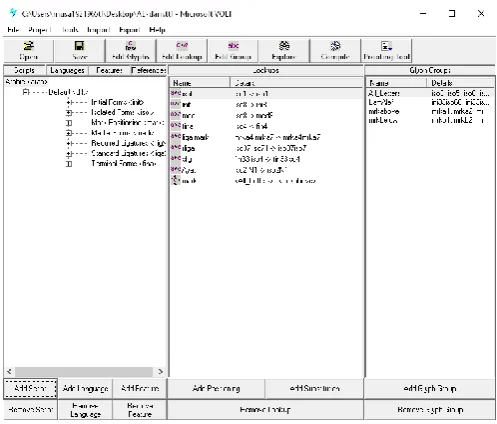
Task: Open the Edit Lookup tool
Action: (x=182, y=50)
